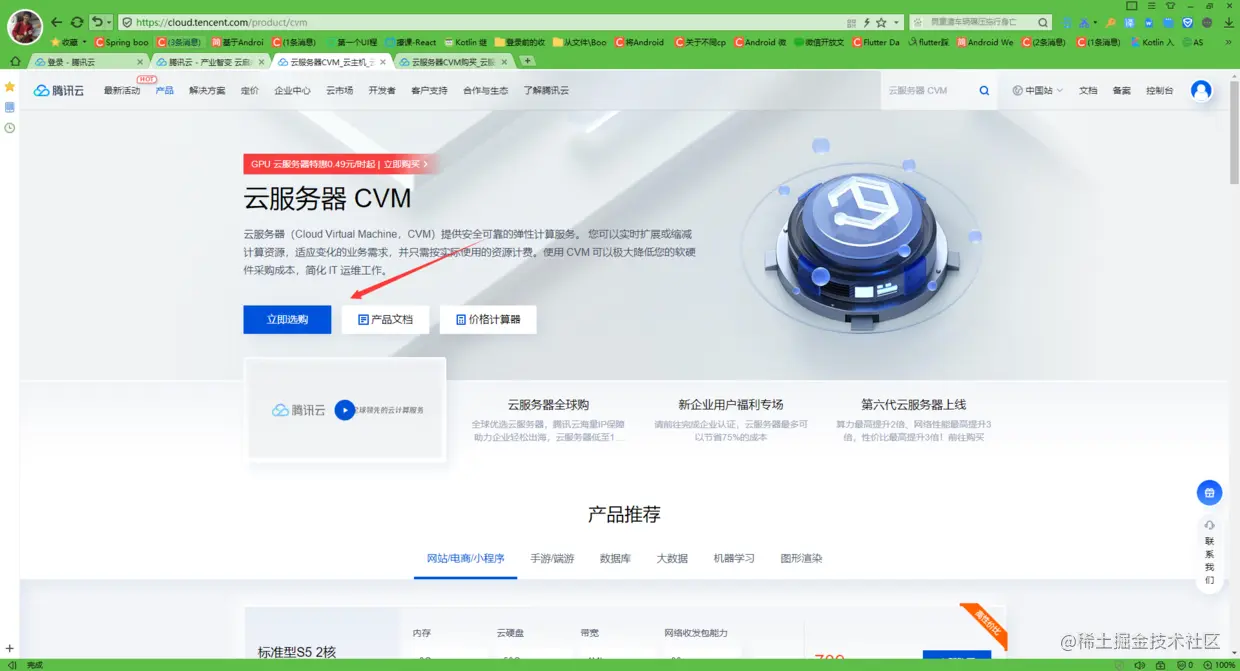Viewport: 1240px width, 671px height.
Task: Open the 控制台 console link
Action: [x=1159, y=90]
